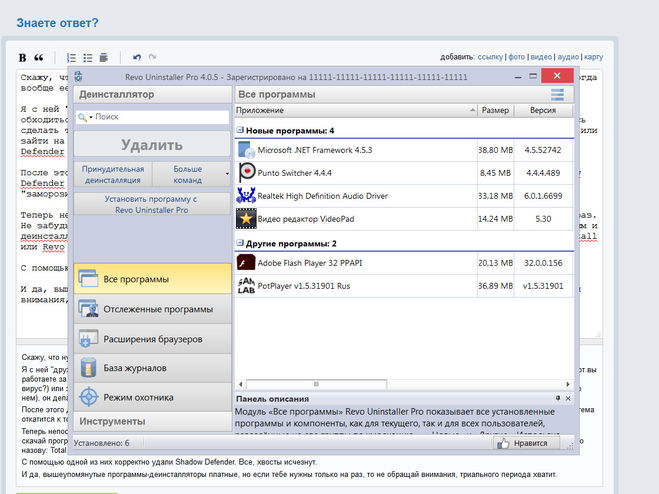659x494 pixels.
Task: Click the Punto Switcher program icon
Action: click(x=247, y=173)
